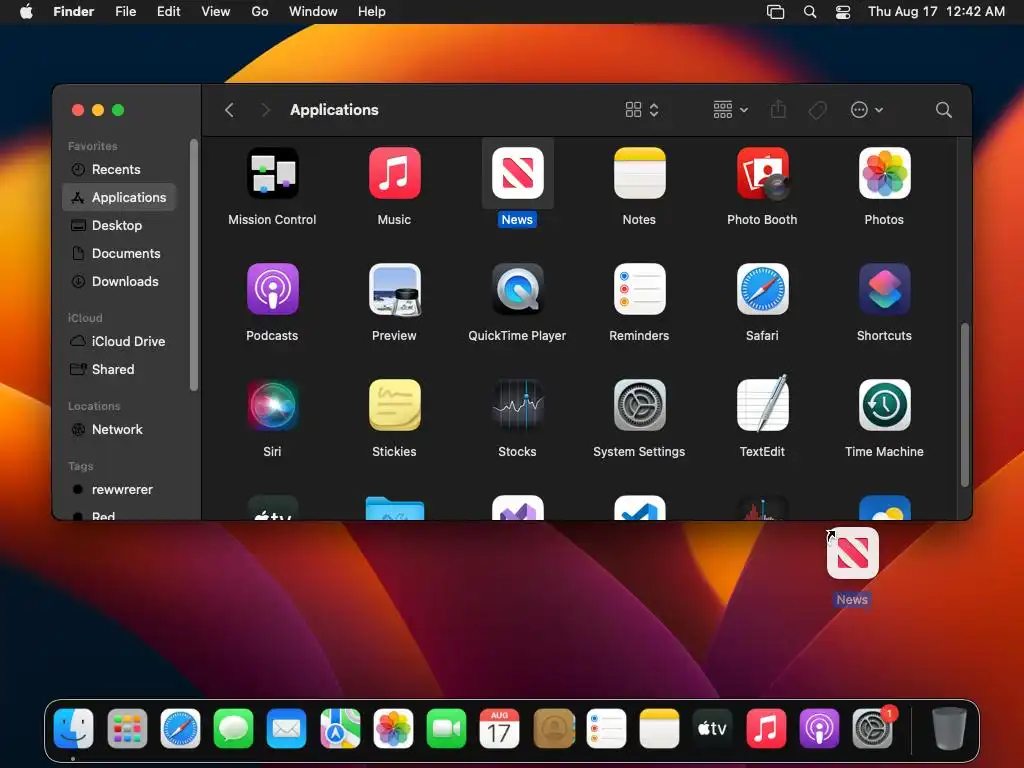The height and width of the screenshot is (768, 1024).
Task: Click the News alias on the desktop
Action: click(x=852, y=553)
